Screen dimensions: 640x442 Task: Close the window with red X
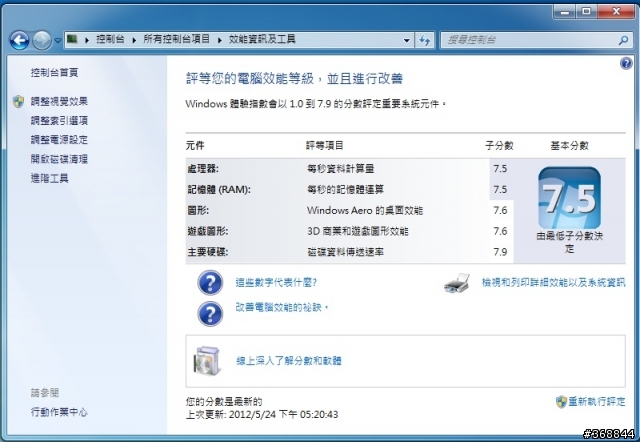[616, 12]
